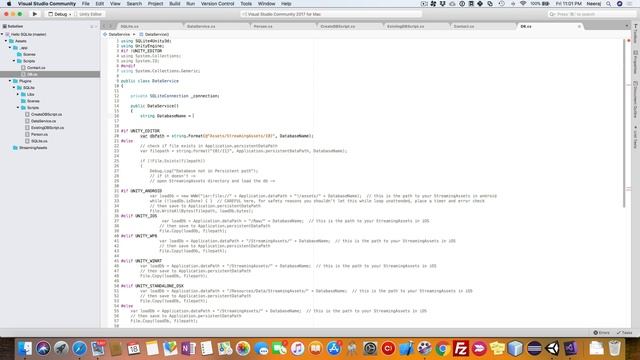Open the Run menu

point(190,4)
